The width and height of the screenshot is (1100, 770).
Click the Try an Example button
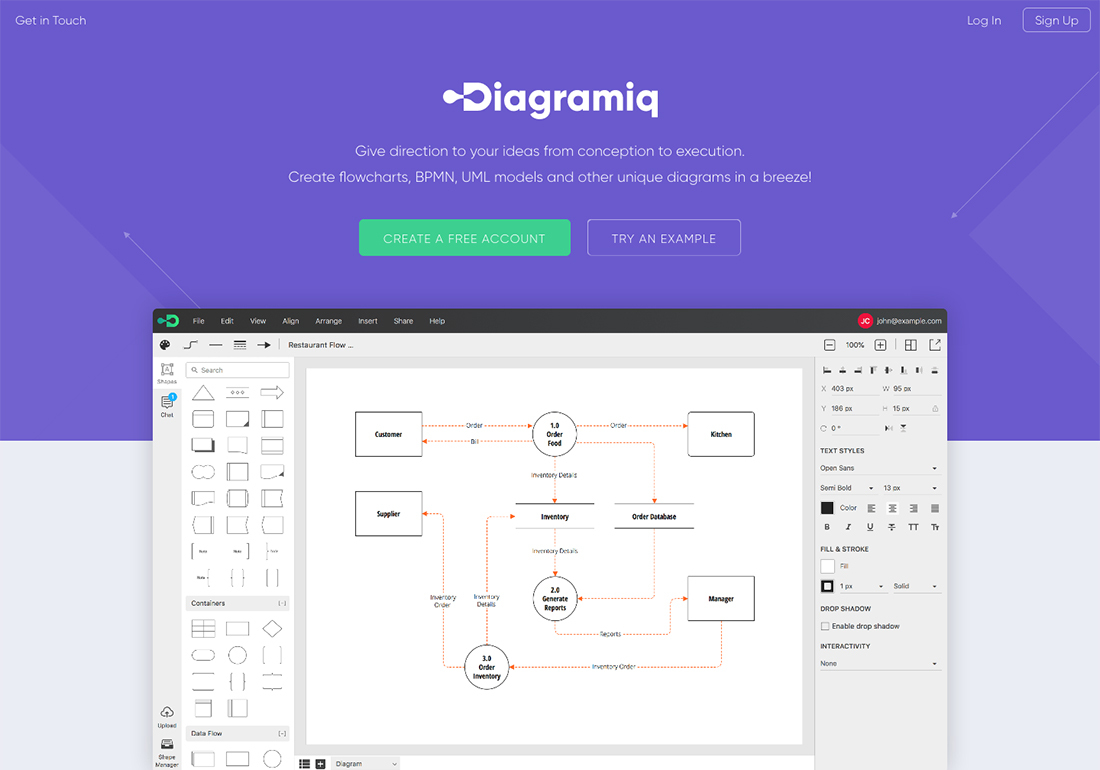point(664,238)
